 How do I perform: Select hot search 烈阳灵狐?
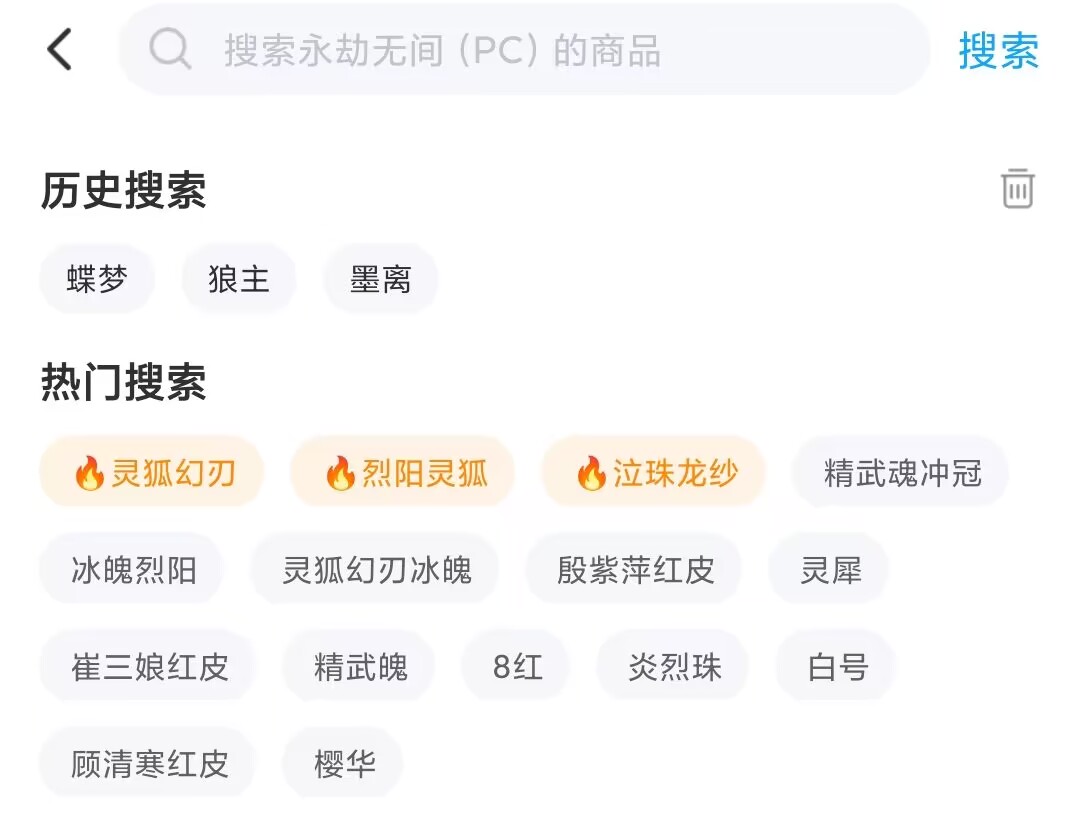[x=403, y=472]
